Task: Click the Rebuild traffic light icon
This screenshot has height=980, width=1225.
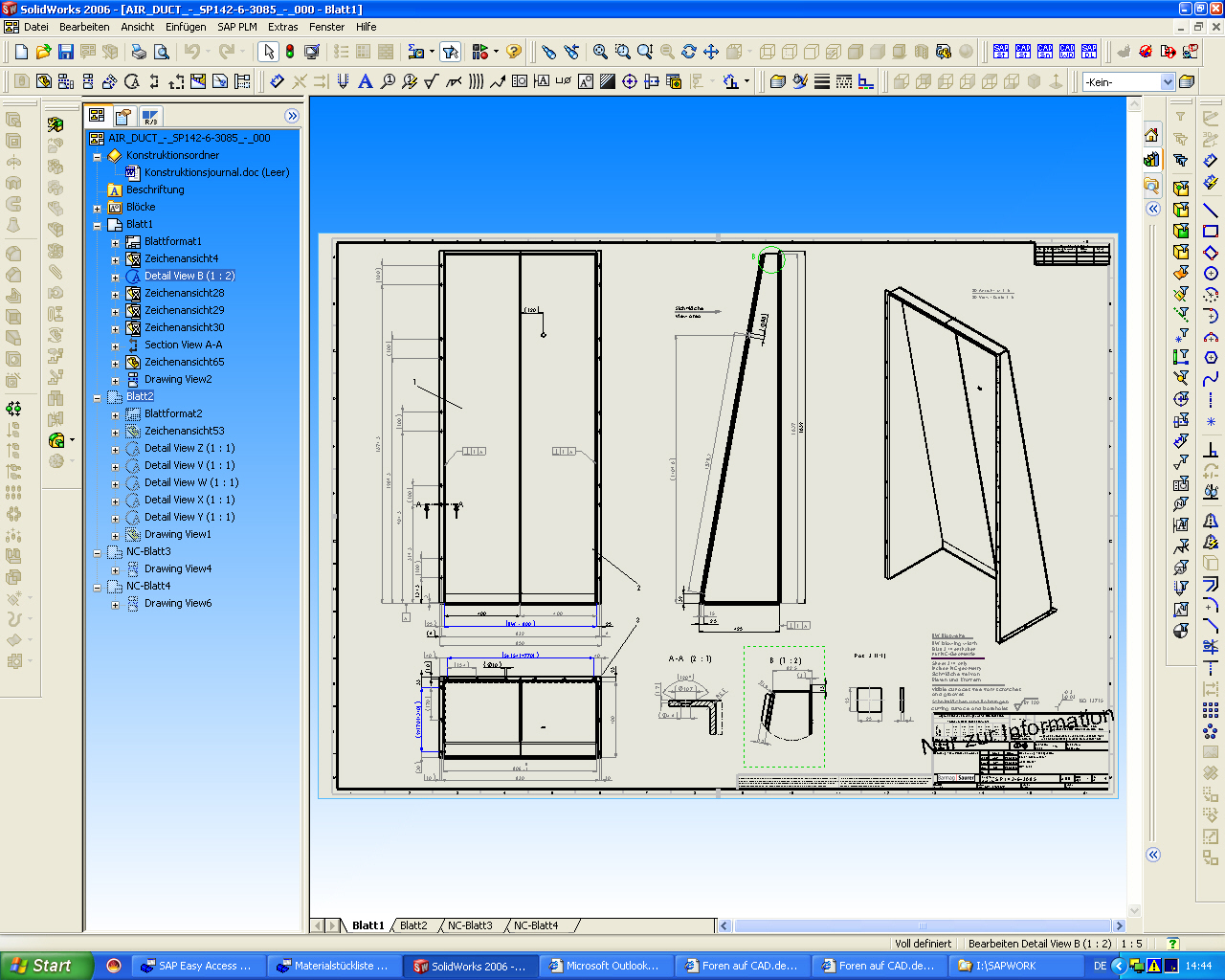Action: (x=290, y=52)
